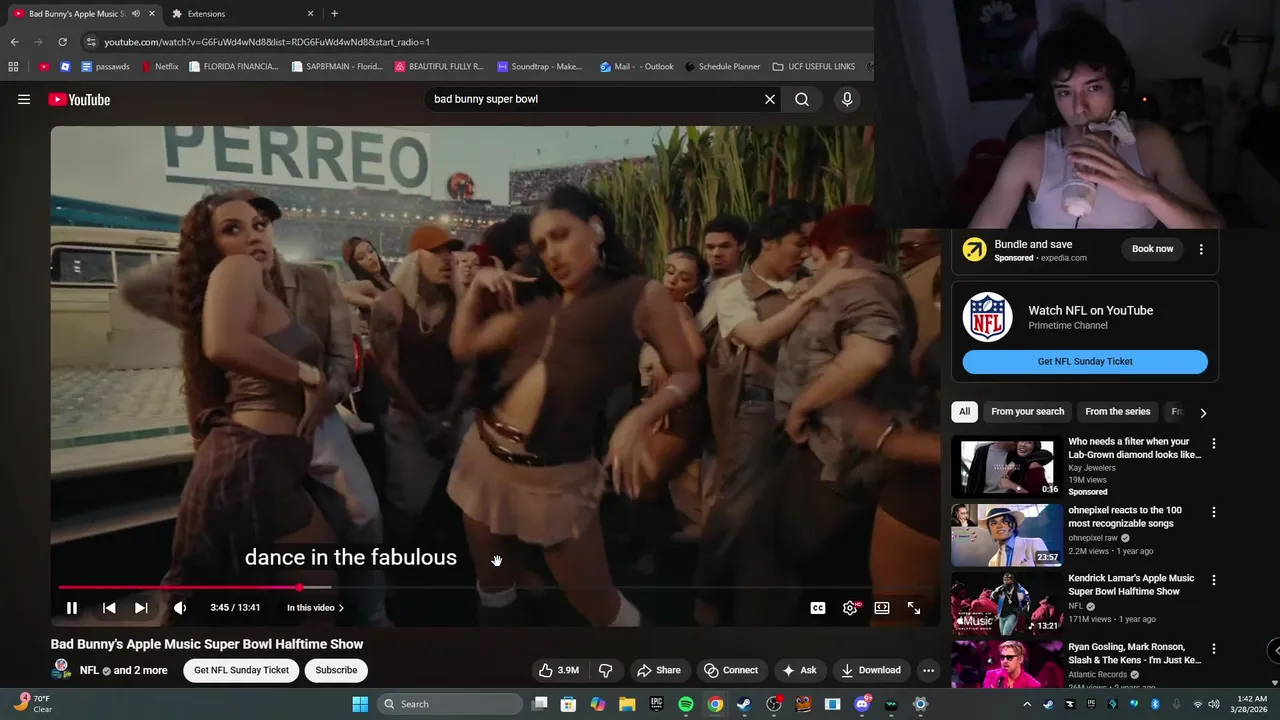Skip to the next video
This screenshot has height=720, width=1280.
(x=141, y=608)
